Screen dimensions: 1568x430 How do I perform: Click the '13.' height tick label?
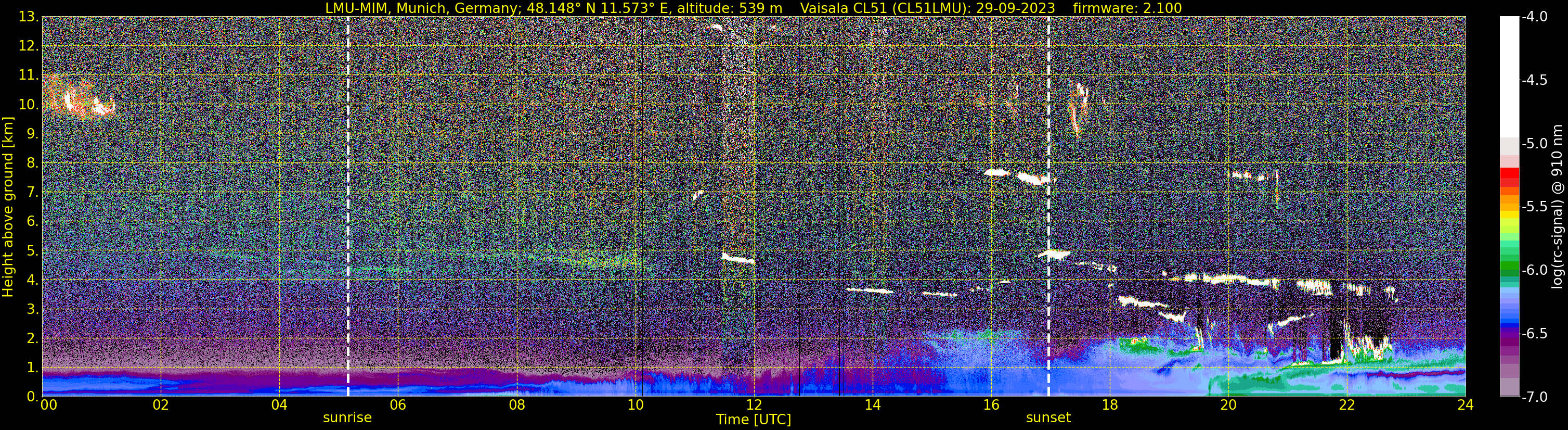pos(29,17)
